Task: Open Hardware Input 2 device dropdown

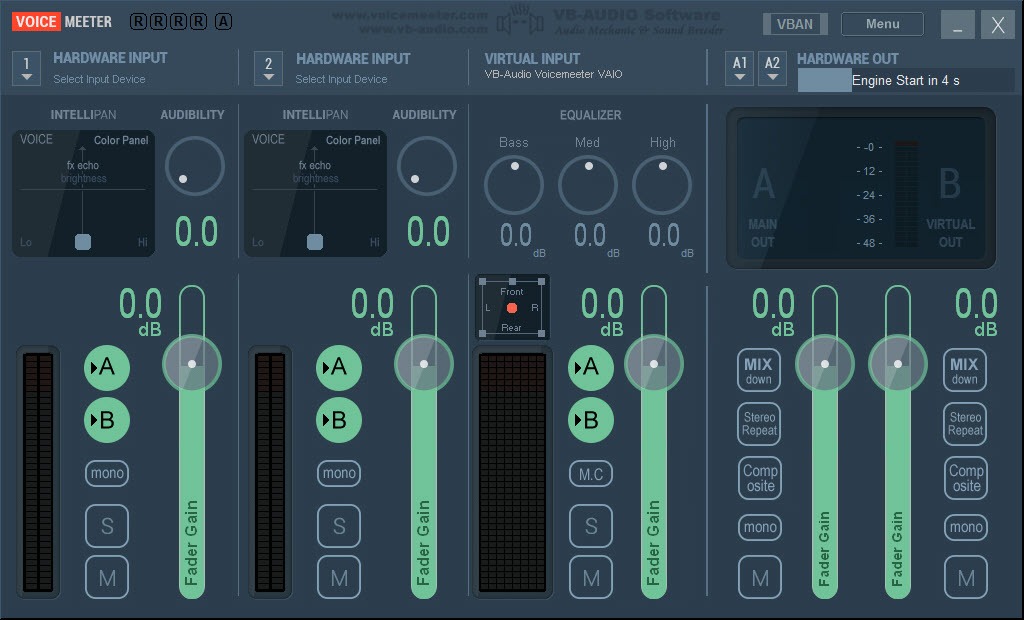Action: tap(268, 68)
